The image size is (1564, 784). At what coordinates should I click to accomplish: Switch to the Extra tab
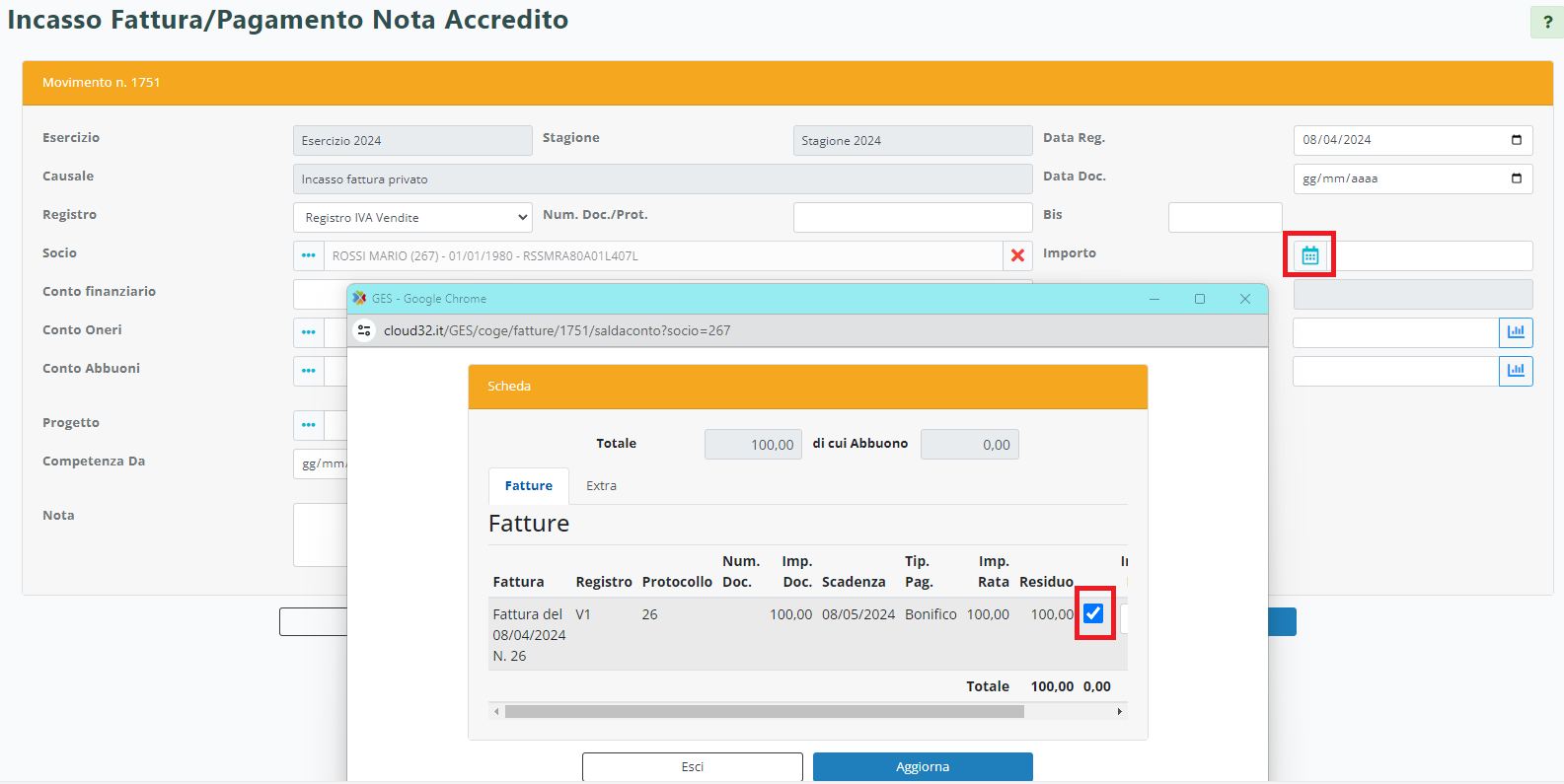click(601, 486)
